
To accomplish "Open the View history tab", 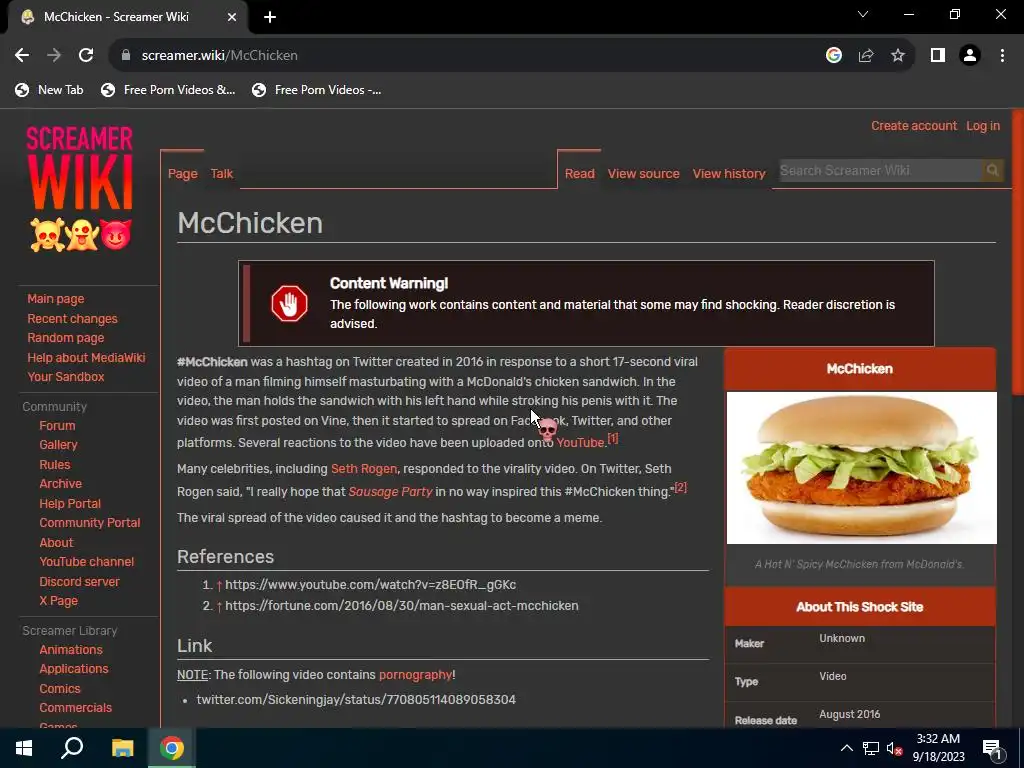I will 729,174.
